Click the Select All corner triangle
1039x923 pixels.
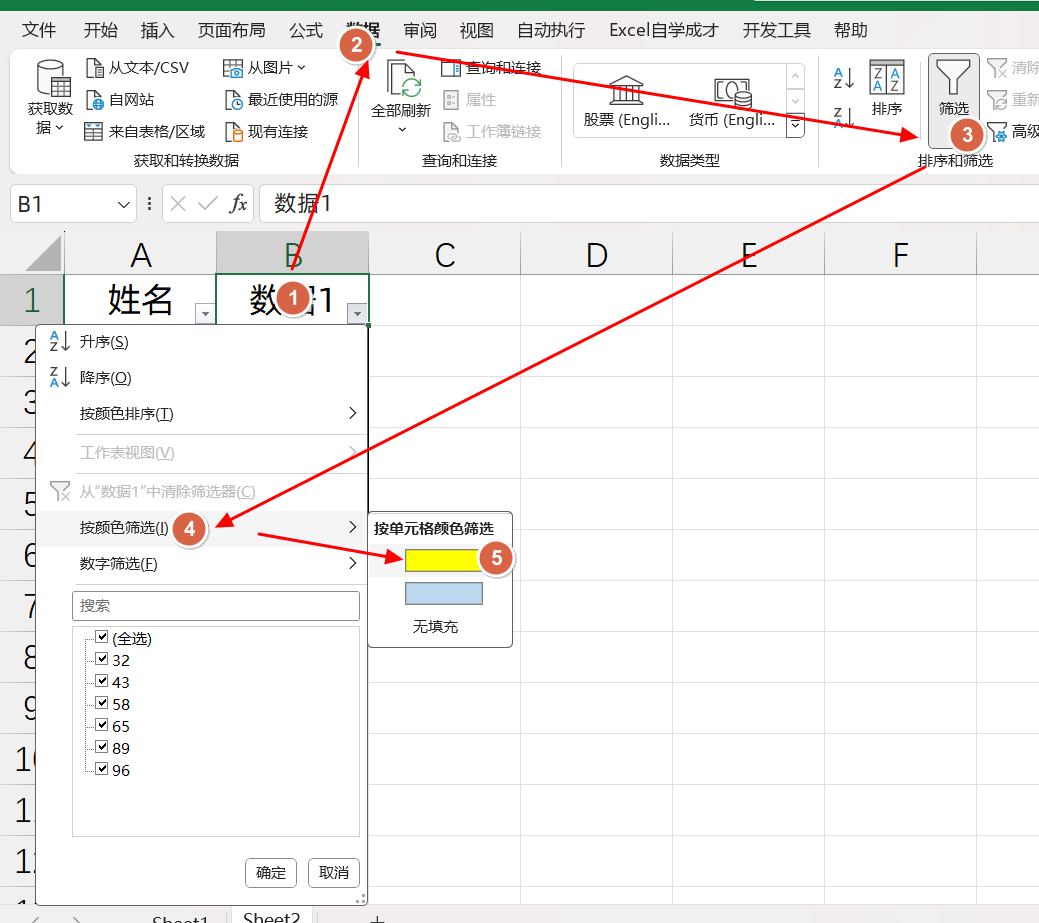(44, 254)
